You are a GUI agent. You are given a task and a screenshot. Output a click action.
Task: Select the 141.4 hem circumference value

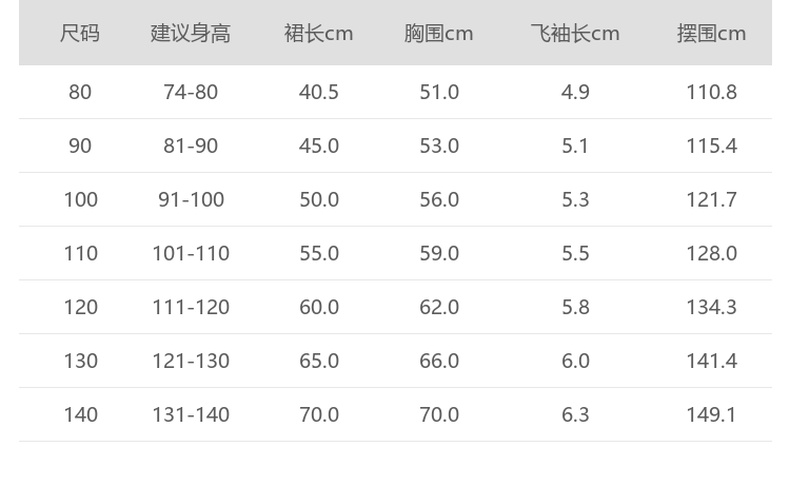point(711,361)
